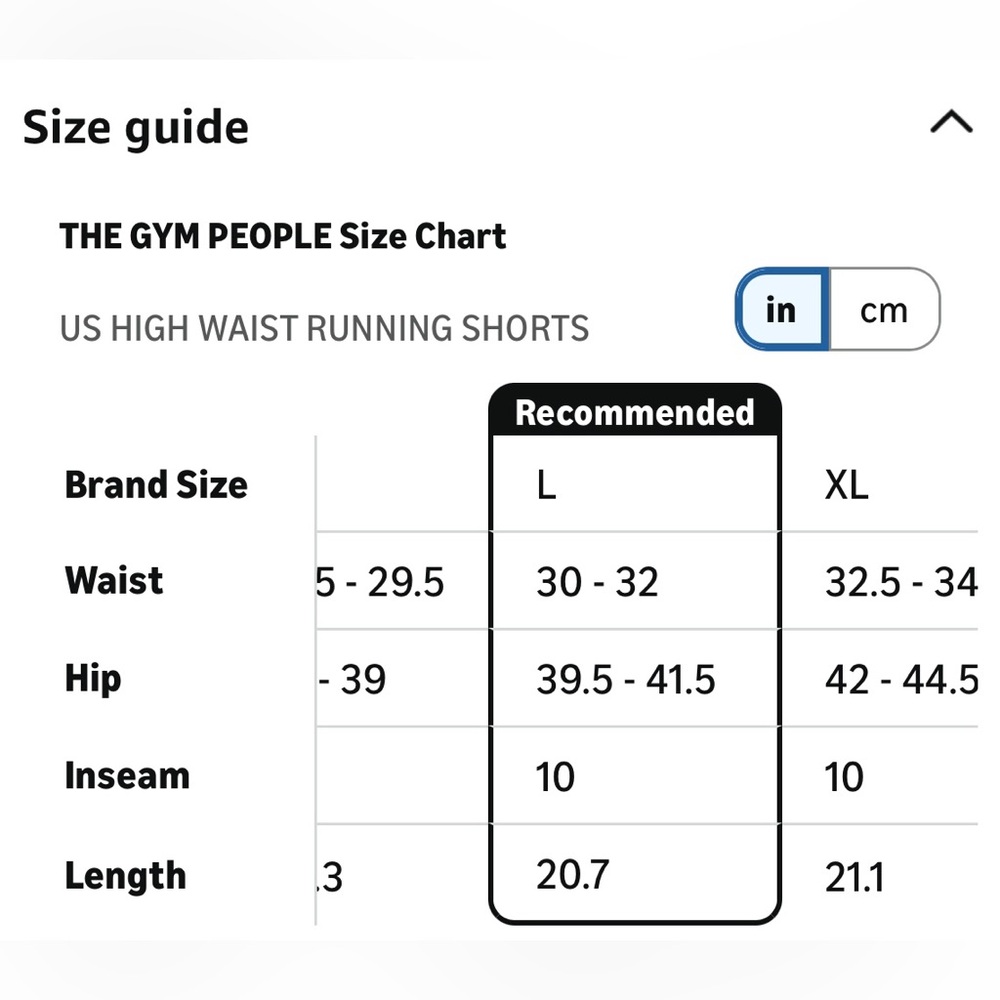Click waist value 30 - 32
Screen dimensions: 1000x1000
597,582
